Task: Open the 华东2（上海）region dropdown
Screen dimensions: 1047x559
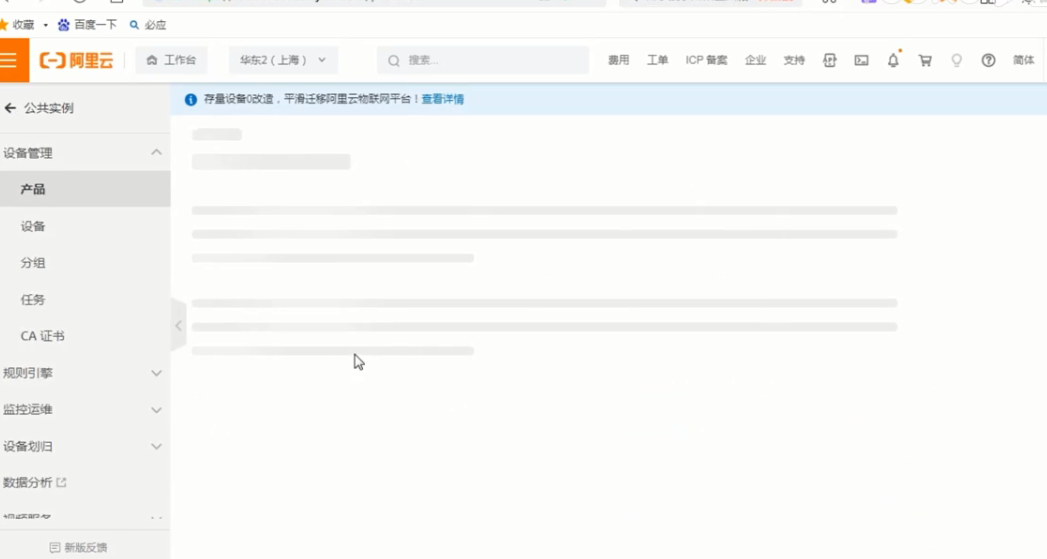Action: pos(283,61)
